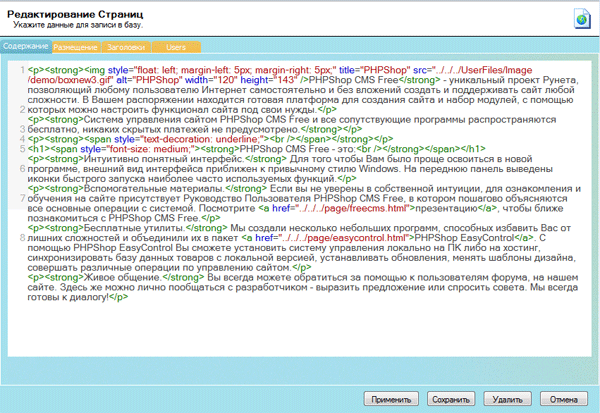
Task: Click the 'easycontrol.html' href value in code
Action: 343,238
